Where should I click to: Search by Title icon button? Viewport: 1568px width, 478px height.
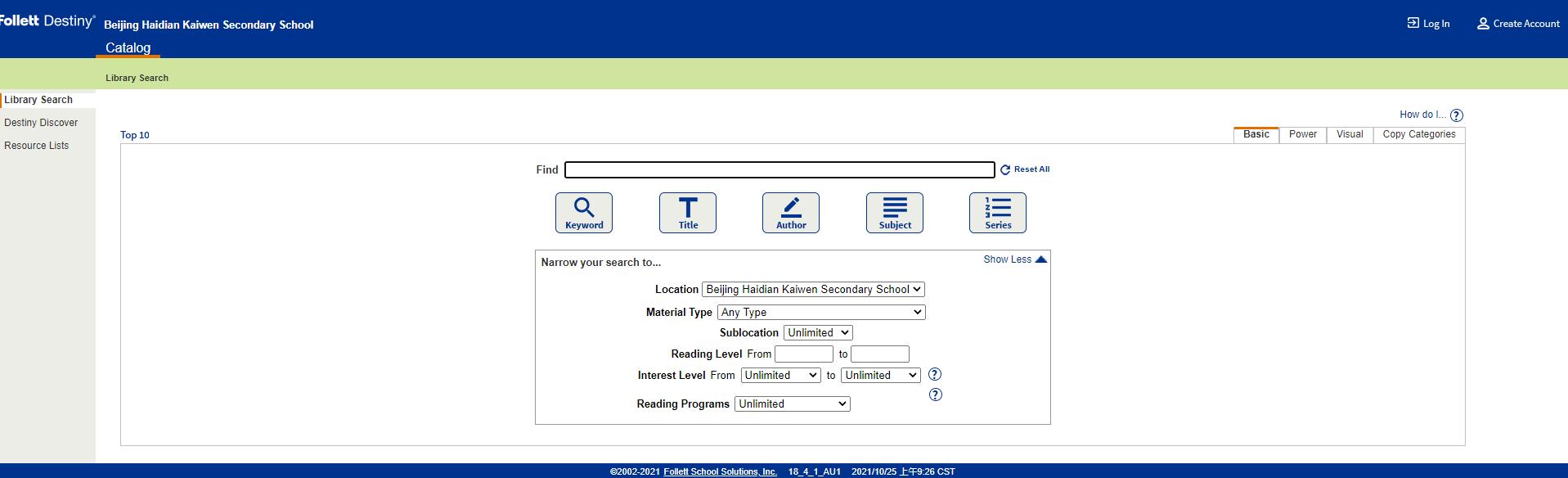688,213
